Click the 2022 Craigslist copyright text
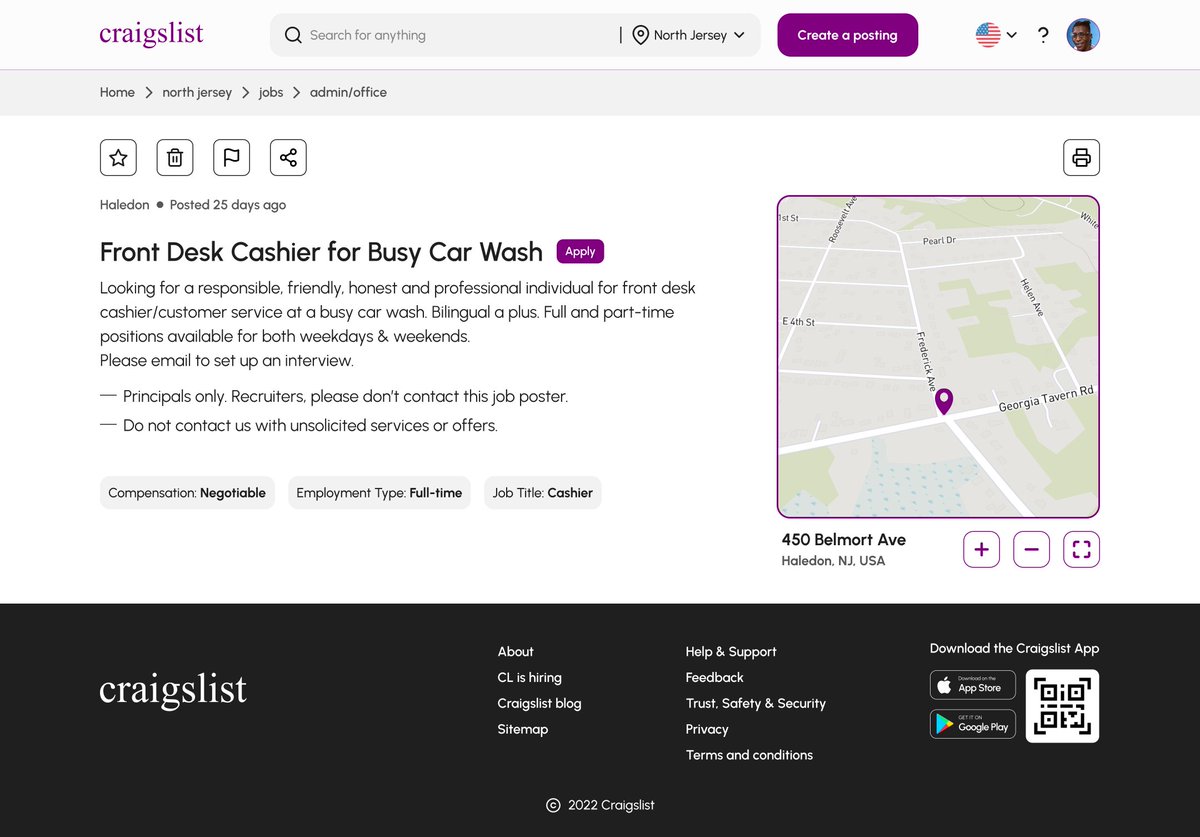Image resolution: width=1200 pixels, height=837 pixels. click(611, 805)
